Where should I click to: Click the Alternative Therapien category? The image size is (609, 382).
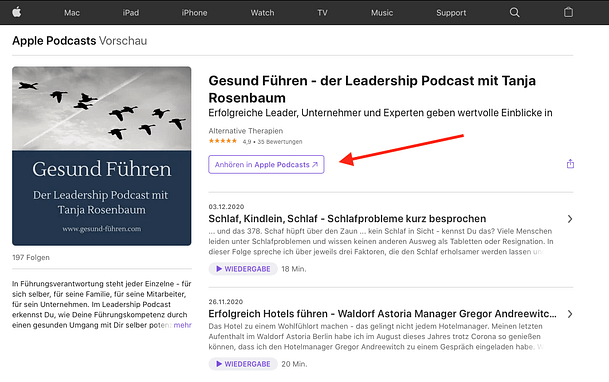tap(245, 131)
